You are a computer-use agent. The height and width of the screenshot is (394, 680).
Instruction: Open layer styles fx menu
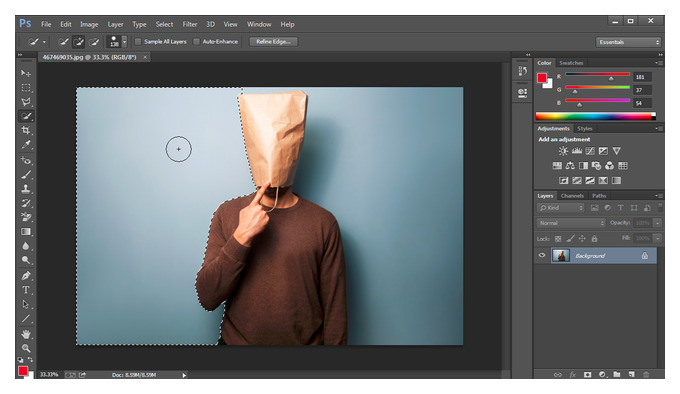pos(572,374)
